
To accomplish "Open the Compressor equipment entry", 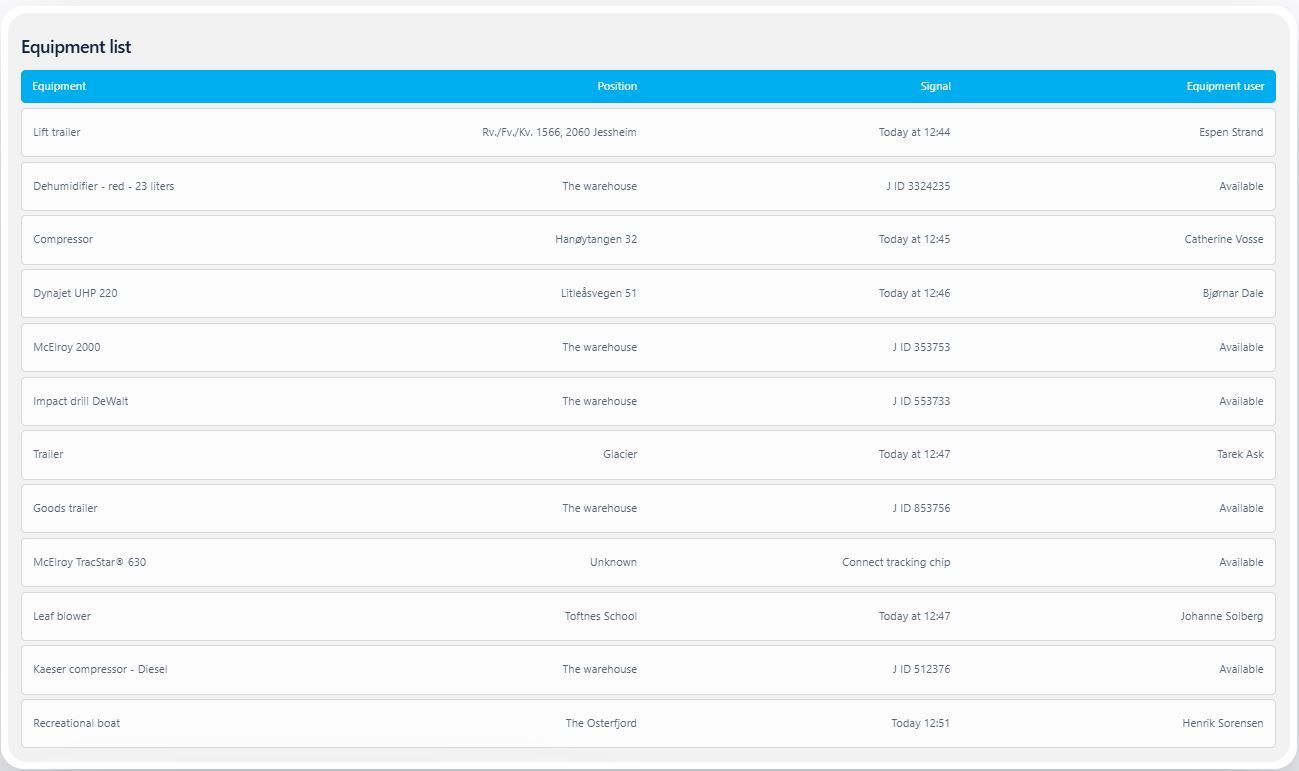I will (63, 239).
